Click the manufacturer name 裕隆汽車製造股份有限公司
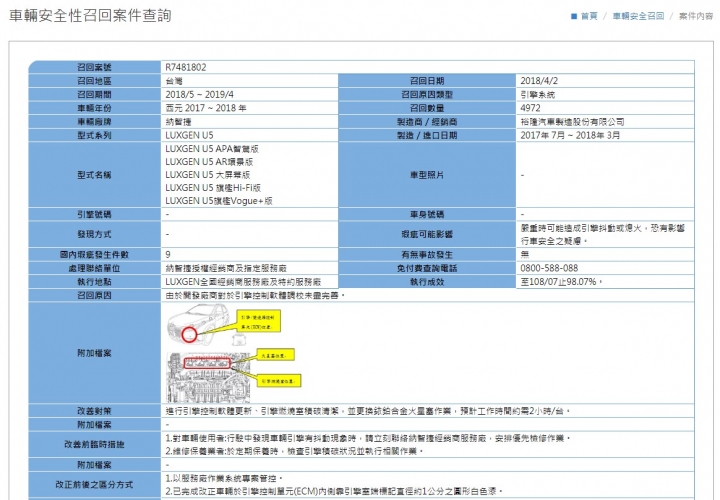 572,122
